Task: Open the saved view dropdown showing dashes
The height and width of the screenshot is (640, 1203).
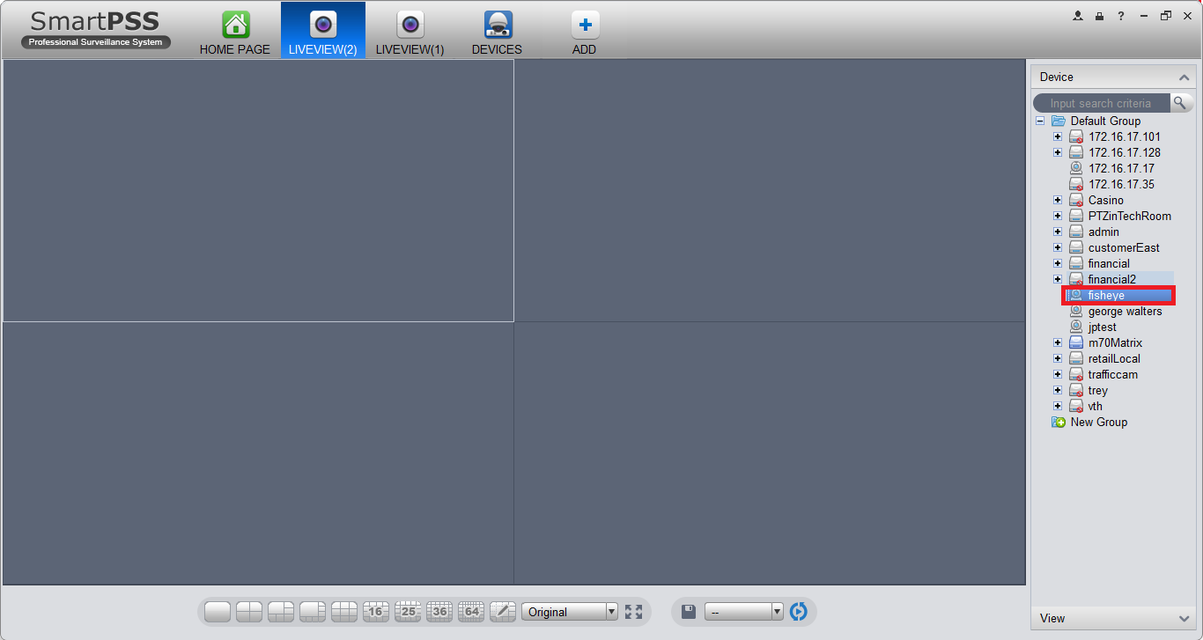Action: [744, 611]
